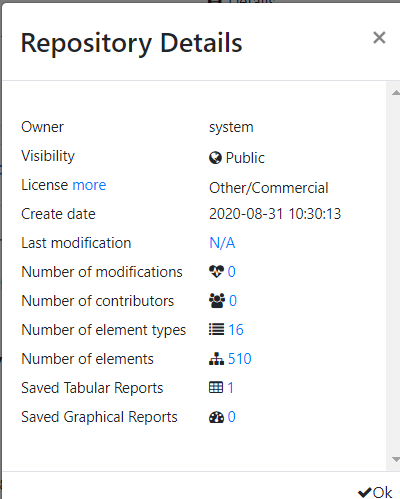Open the 16 element types link
400x499 pixels.
point(236,330)
